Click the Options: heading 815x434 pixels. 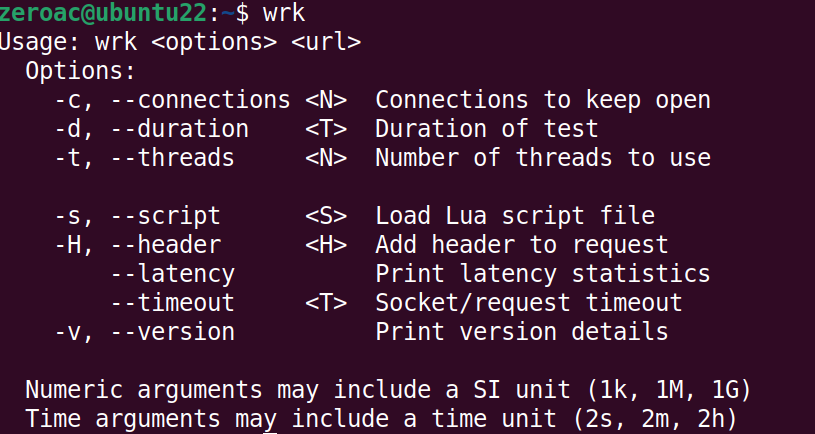tap(79, 72)
